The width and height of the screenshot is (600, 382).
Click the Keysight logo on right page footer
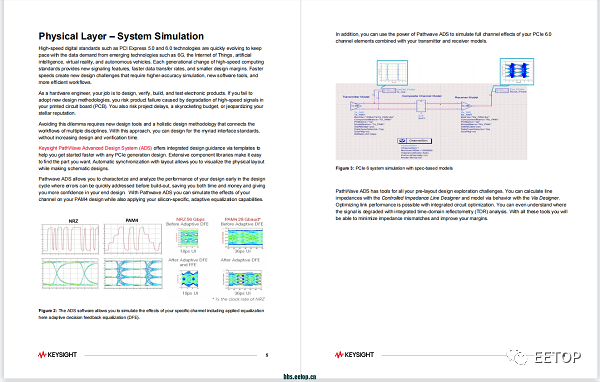354,355
